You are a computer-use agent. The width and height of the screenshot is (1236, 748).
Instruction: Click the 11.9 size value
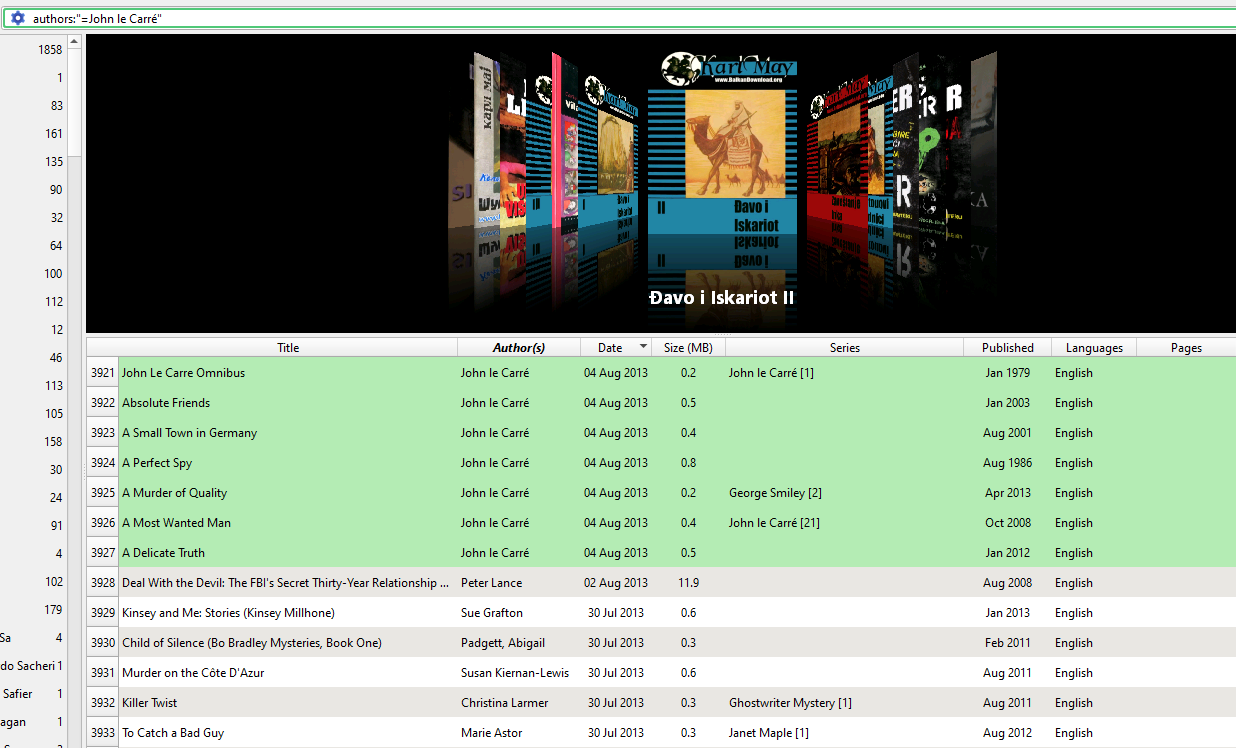(689, 583)
